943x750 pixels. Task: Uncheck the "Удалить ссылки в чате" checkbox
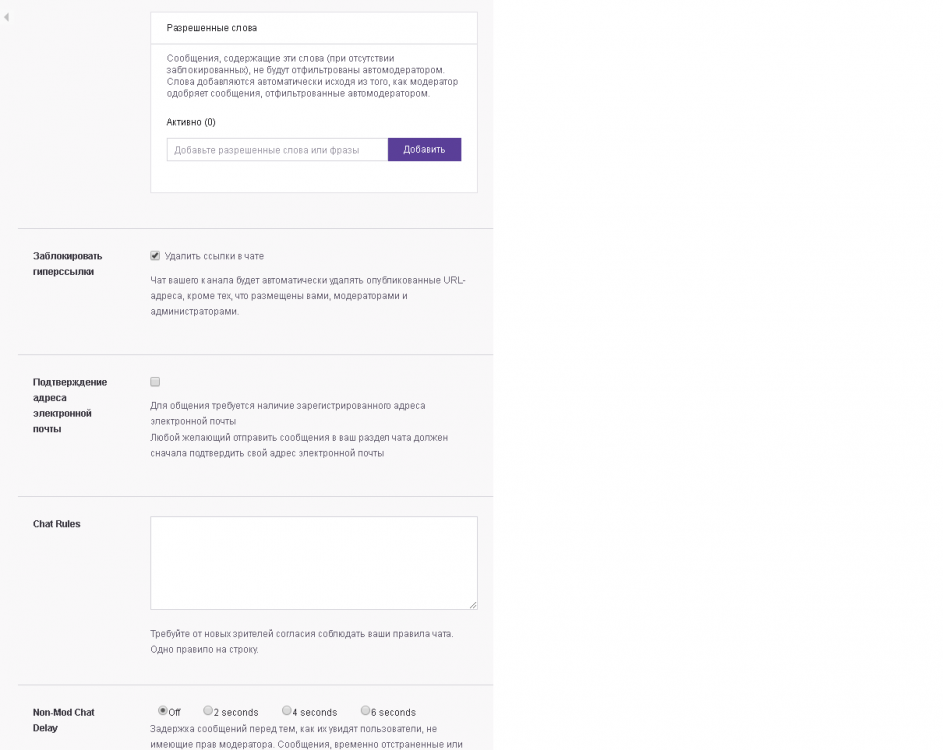(155, 254)
